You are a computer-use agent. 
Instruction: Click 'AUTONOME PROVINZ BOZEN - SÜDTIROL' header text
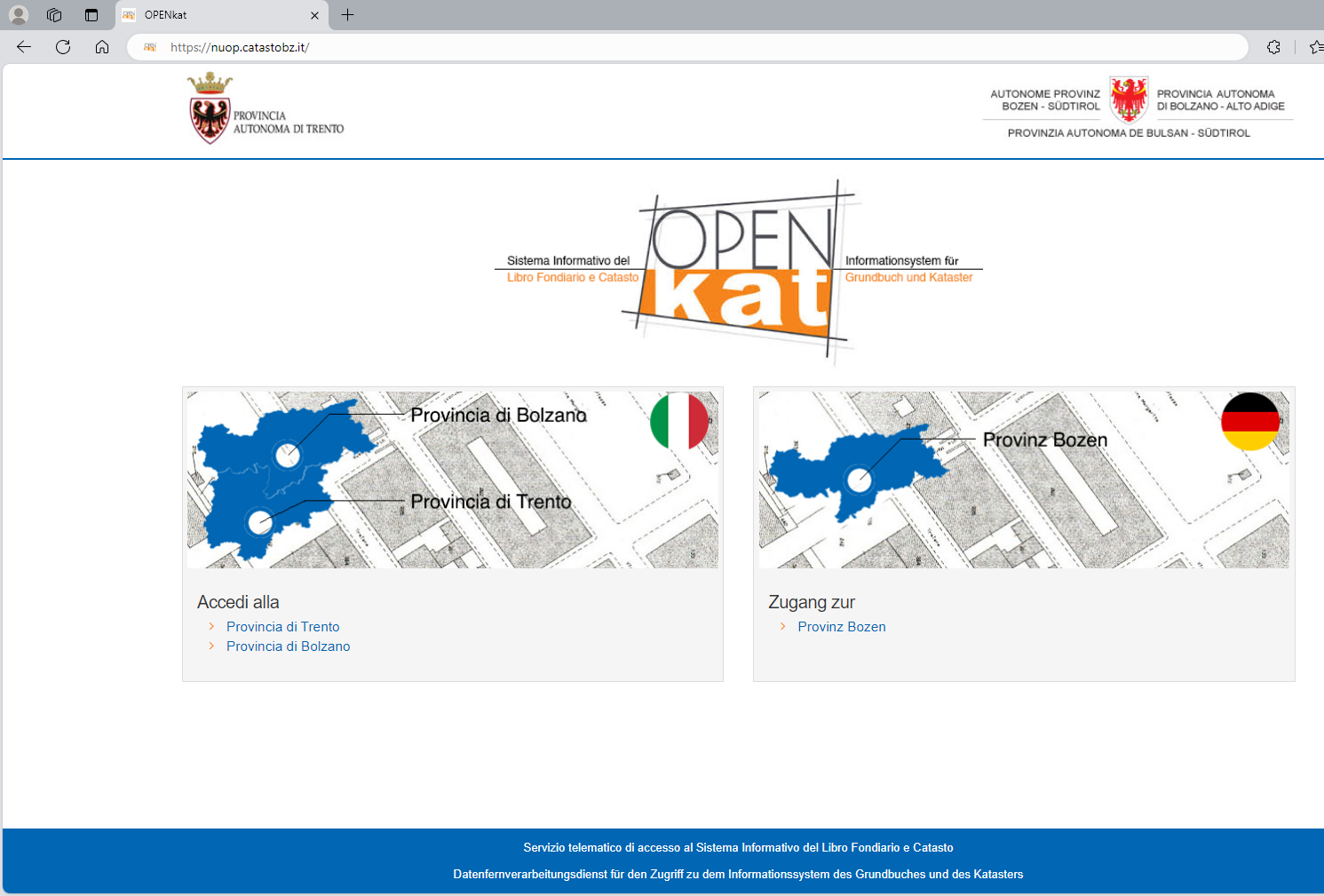click(1045, 100)
